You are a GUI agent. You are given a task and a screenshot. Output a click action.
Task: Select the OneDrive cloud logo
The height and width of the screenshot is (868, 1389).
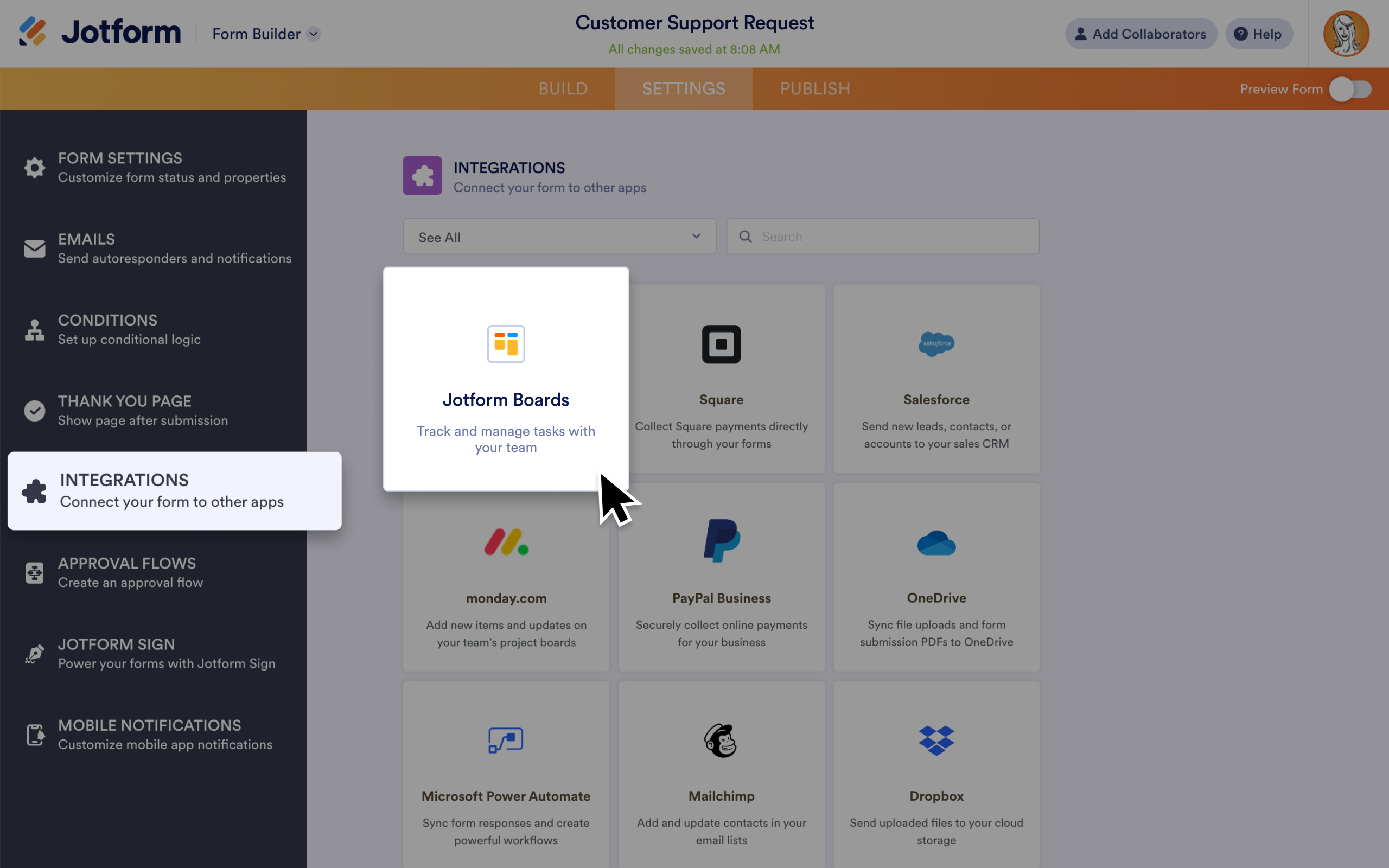936,543
